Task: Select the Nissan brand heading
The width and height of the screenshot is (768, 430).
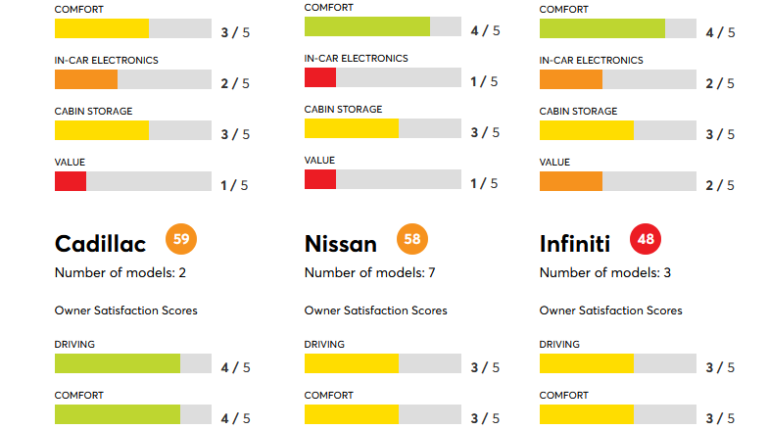Action: click(x=340, y=244)
